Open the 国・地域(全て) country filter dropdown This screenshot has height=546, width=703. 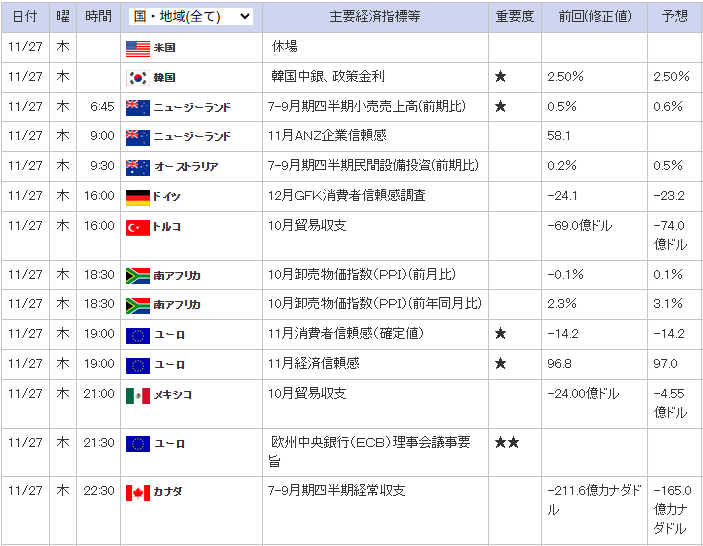coord(191,17)
